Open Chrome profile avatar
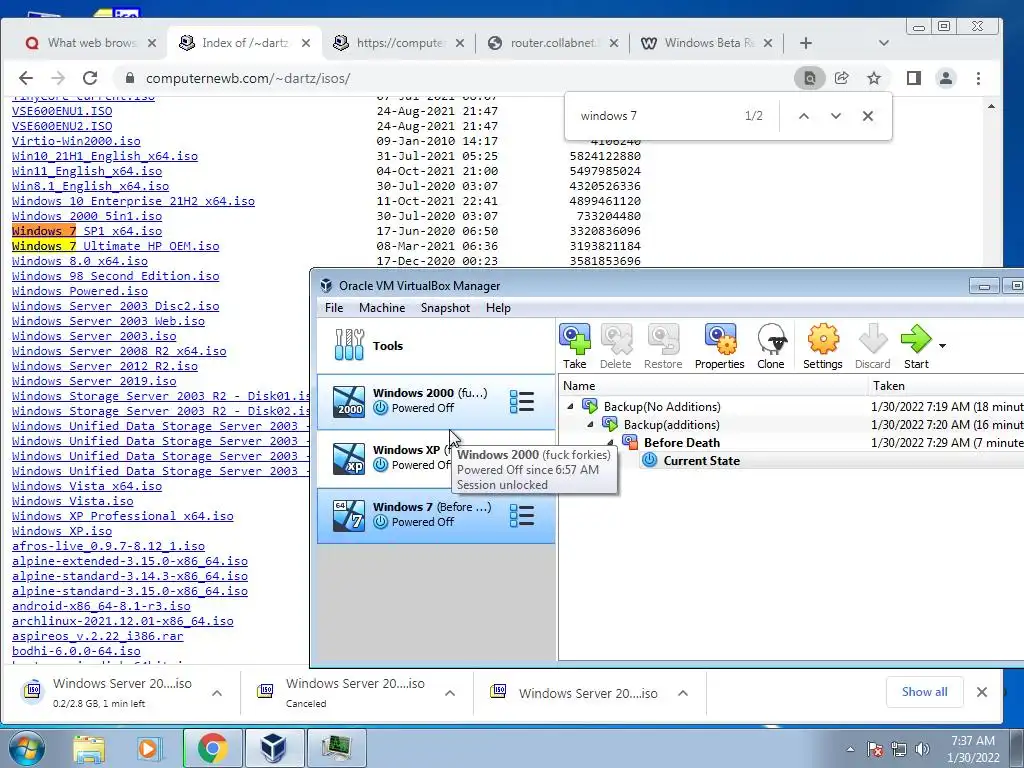This screenshot has width=1024, height=768. coord(946,78)
